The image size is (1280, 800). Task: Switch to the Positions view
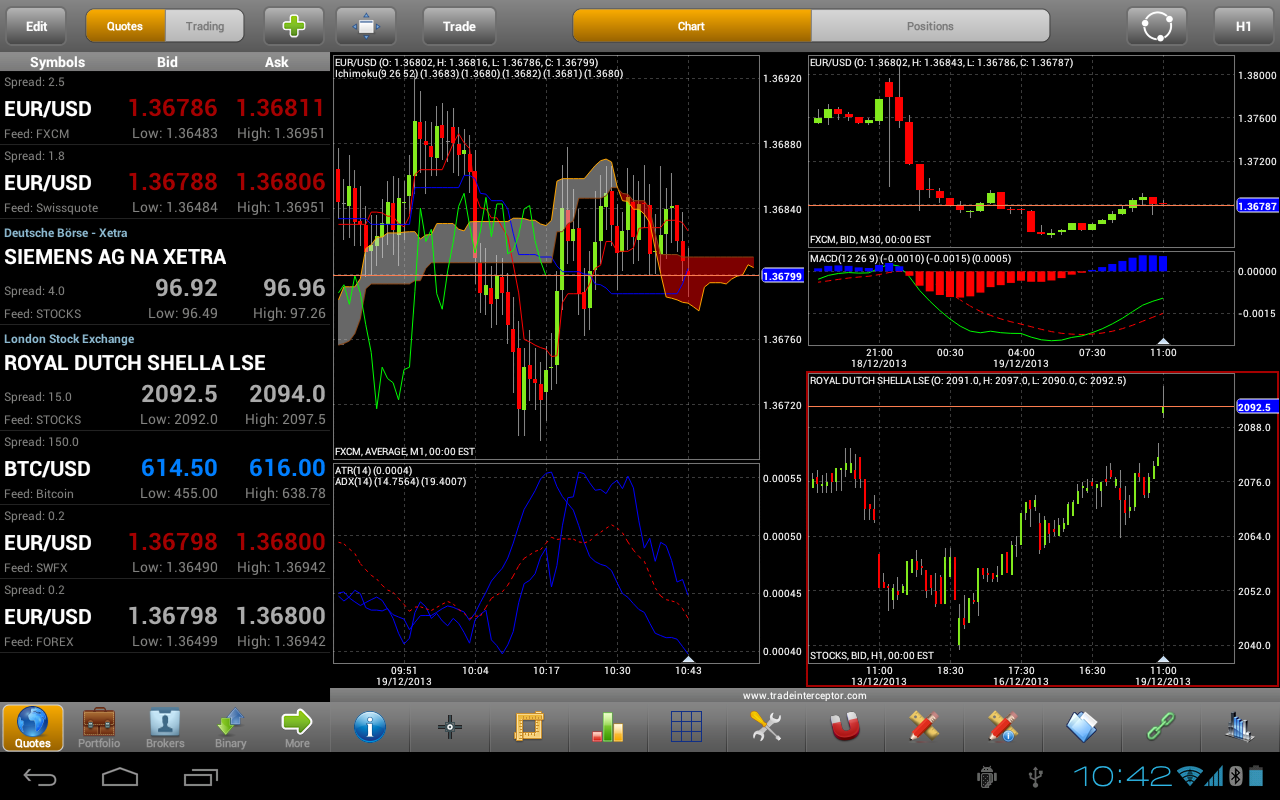tap(930, 26)
